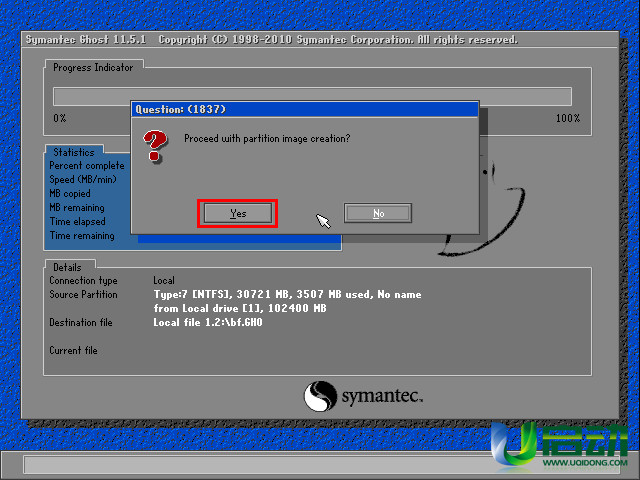Click the "symantec." wordmark text

coord(382,396)
